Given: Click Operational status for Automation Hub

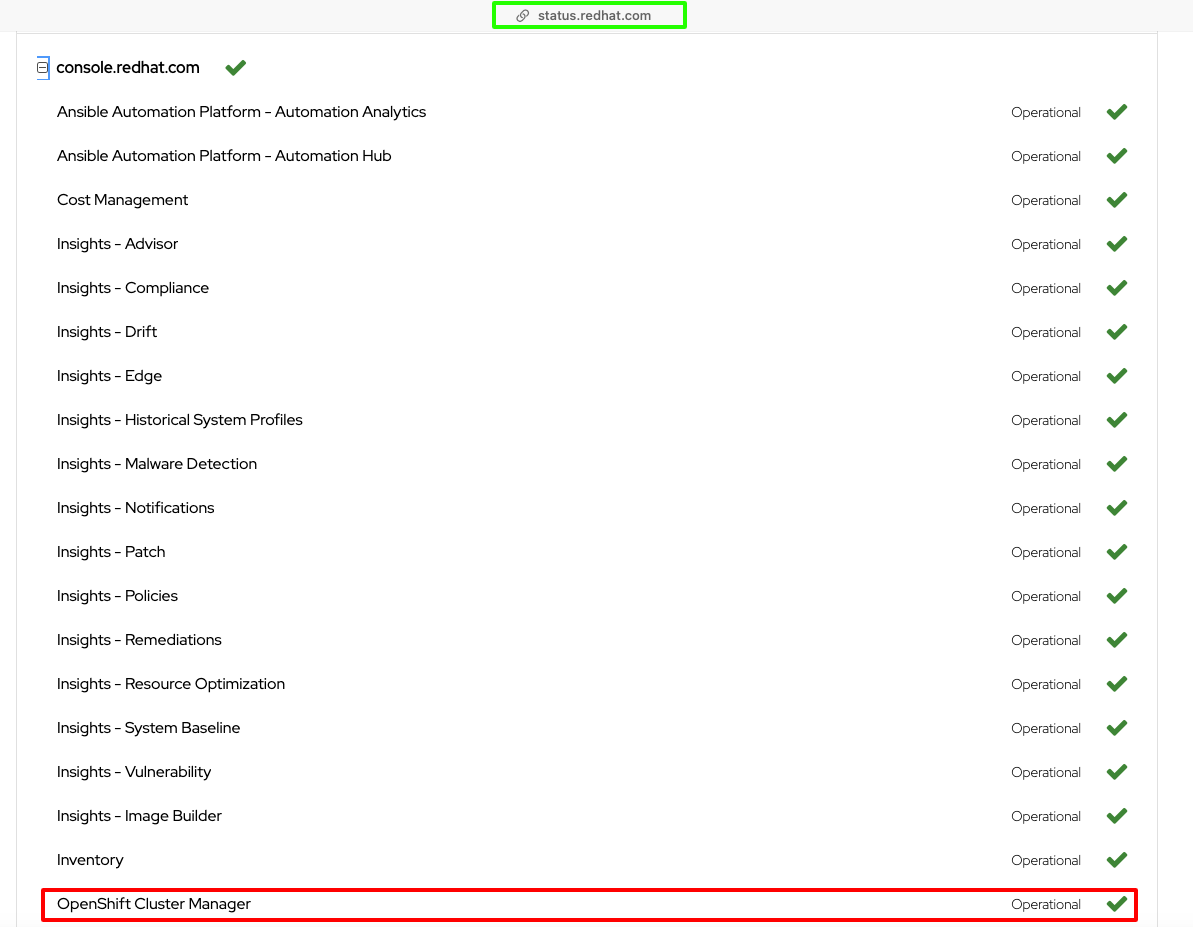Looking at the screenshot, I should 1045,157.
